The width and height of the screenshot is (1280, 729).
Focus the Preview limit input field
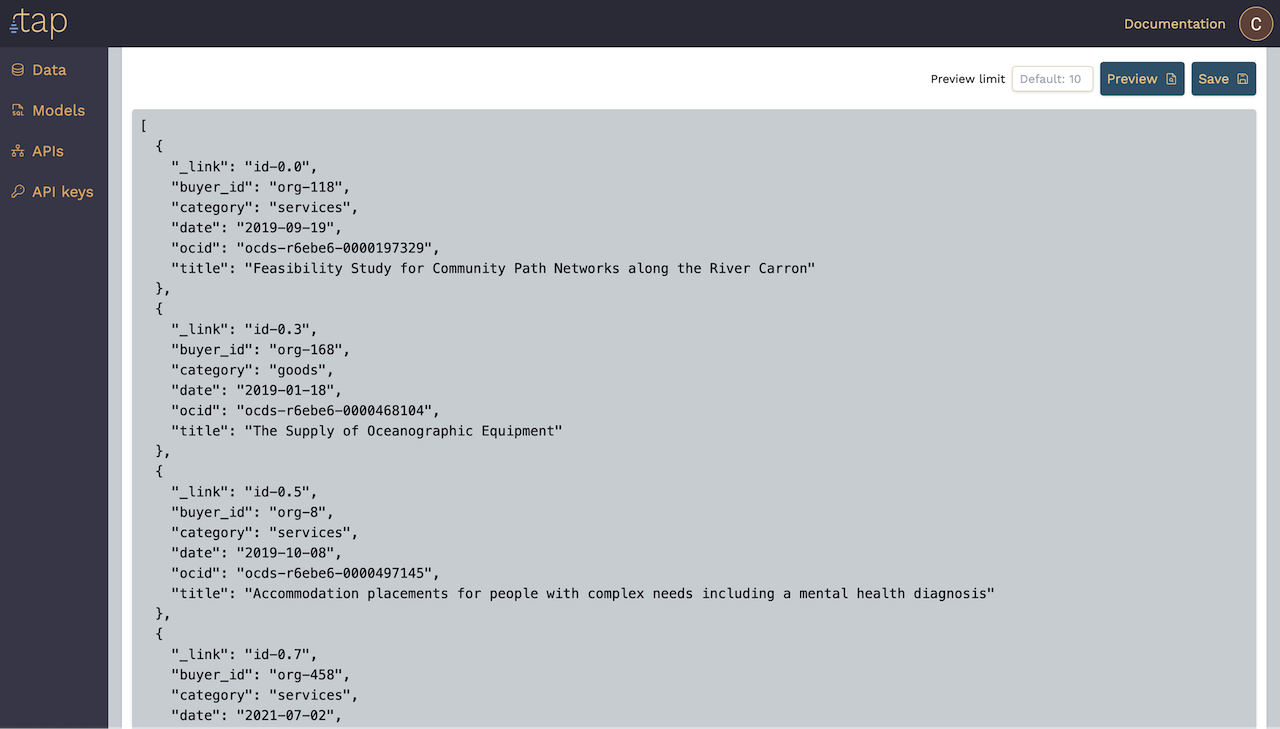(x=1052, y=79)
